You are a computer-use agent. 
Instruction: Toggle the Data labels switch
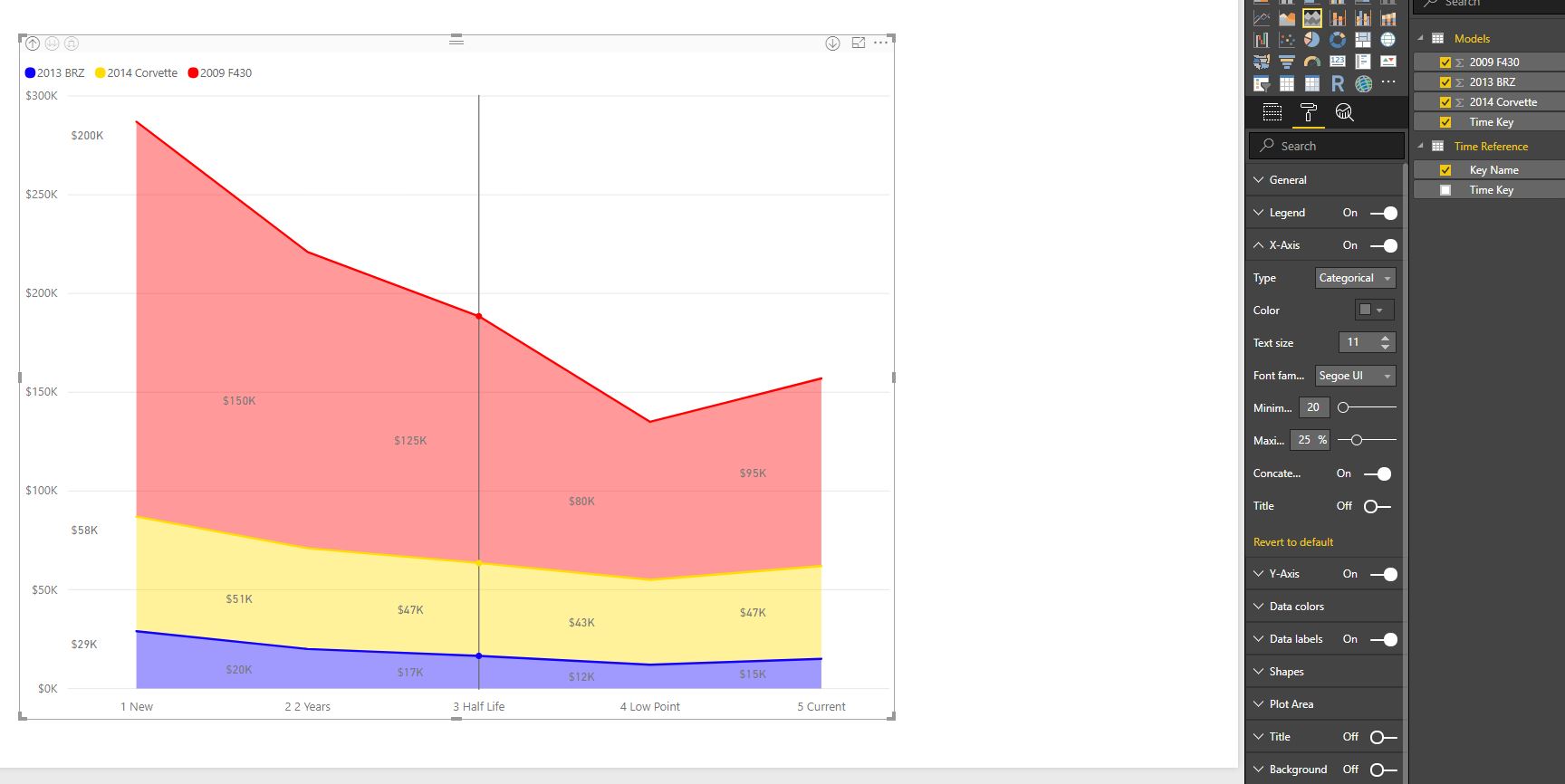click(x=1384, y=639)
